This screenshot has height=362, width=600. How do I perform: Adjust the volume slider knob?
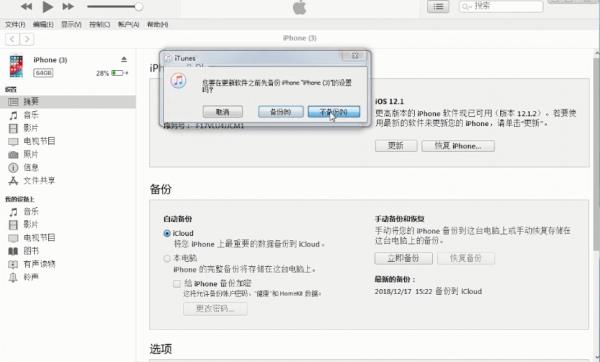(139, 7)
